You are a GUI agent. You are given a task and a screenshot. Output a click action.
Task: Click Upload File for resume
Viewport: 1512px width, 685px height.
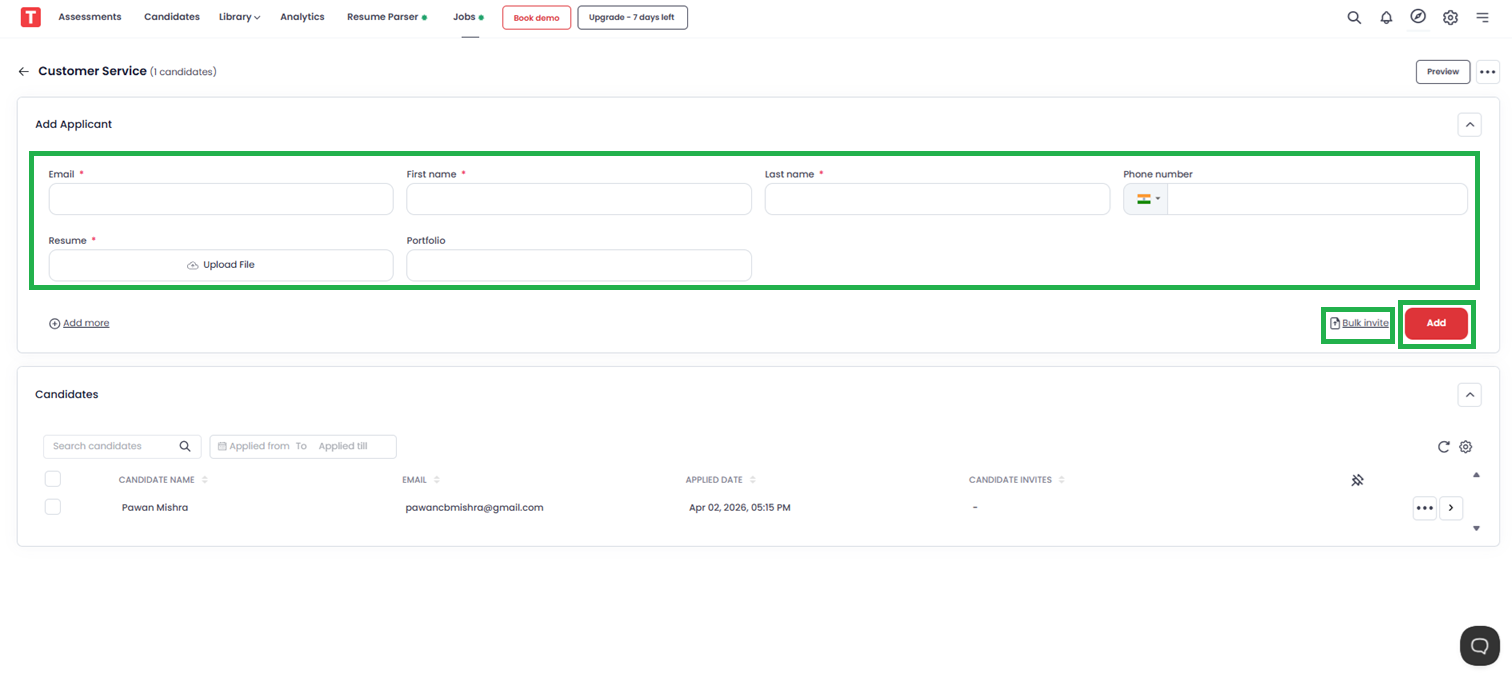(221, 265)
